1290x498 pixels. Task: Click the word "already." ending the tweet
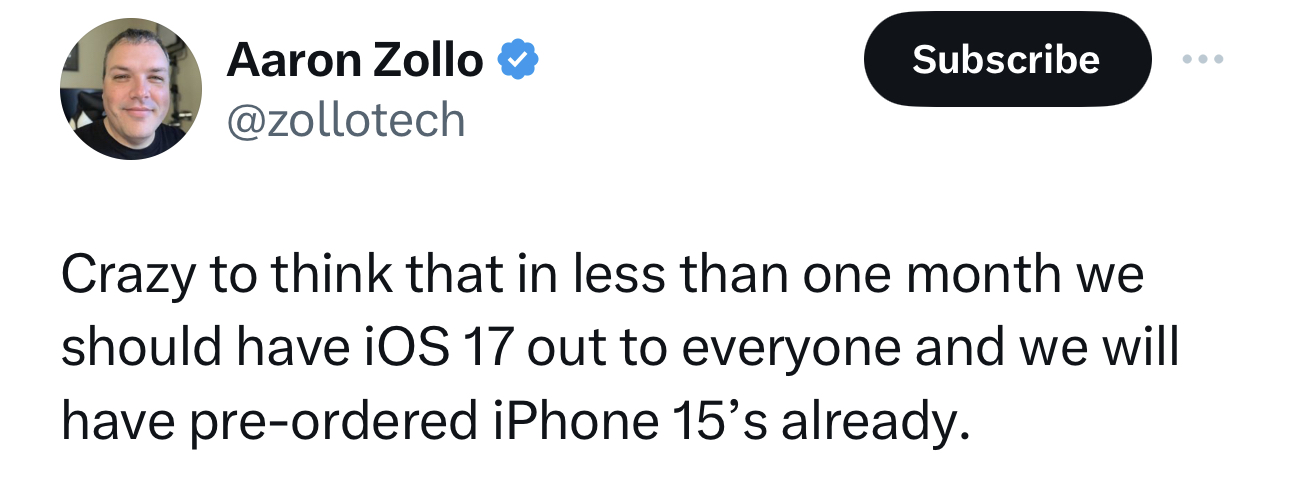[875, 422]
